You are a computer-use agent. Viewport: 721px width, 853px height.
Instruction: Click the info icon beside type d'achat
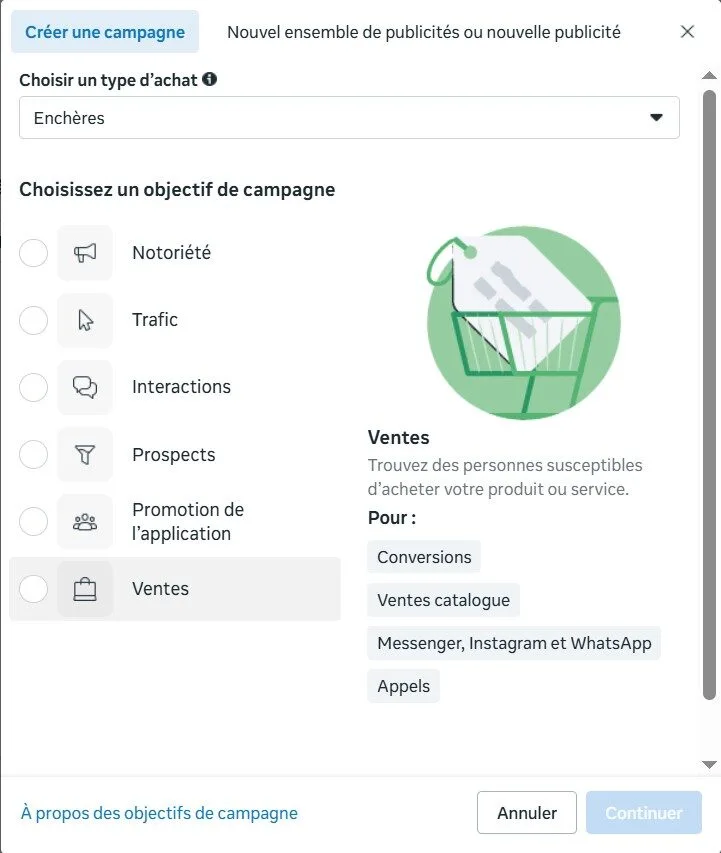[x=210, y=79]
